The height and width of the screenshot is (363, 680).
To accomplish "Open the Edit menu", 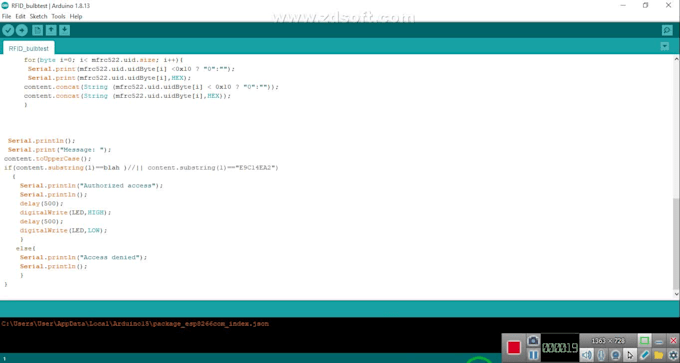I will [x=20, y=16].
